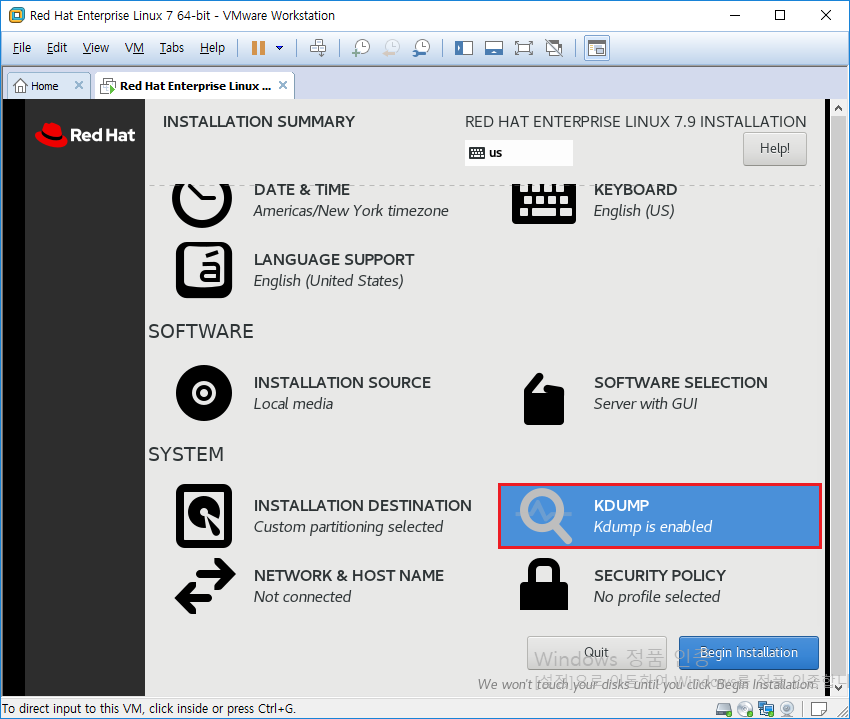Viewport: 850px width, 719px height.
Task: Click the hard disk status bar icon
Action: (x=724, y=709)
